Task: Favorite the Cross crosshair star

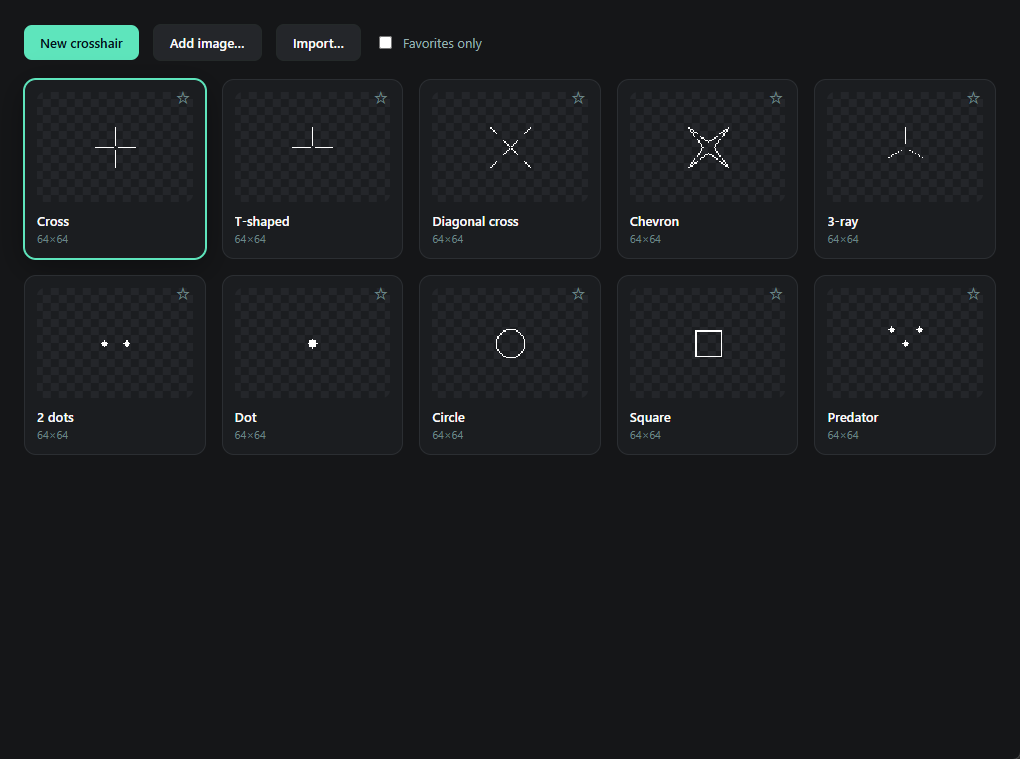Action: (x=183, y=98)
